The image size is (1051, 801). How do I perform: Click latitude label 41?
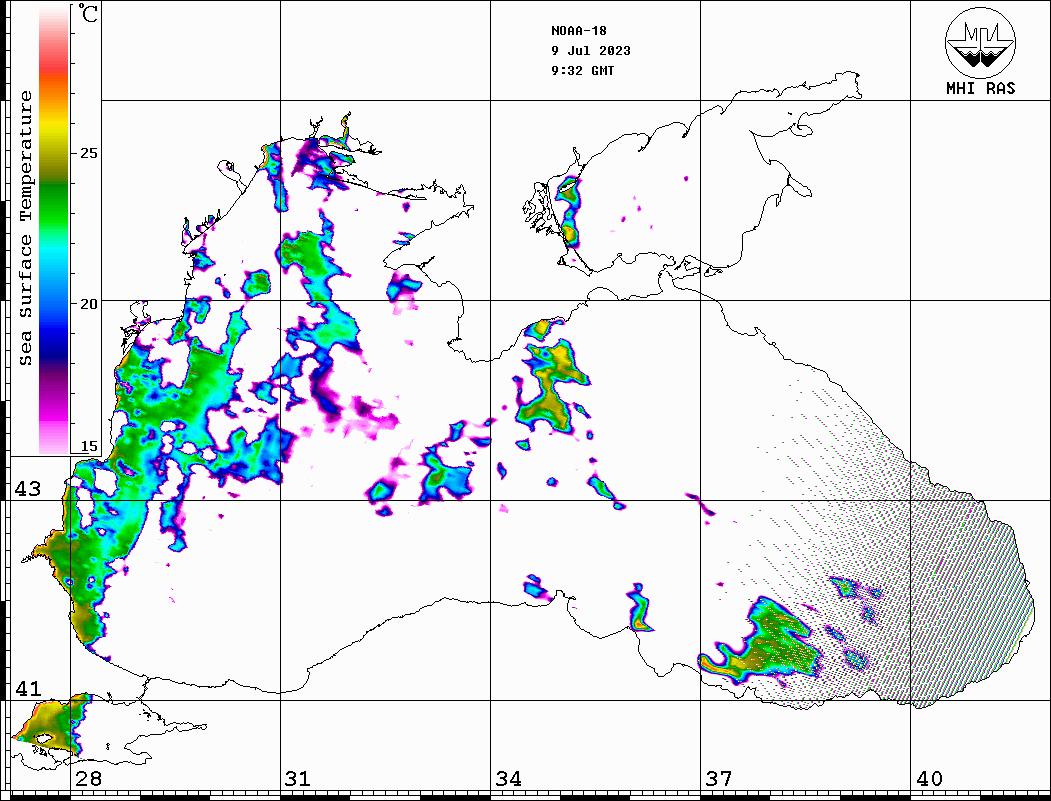pos(27,689)
